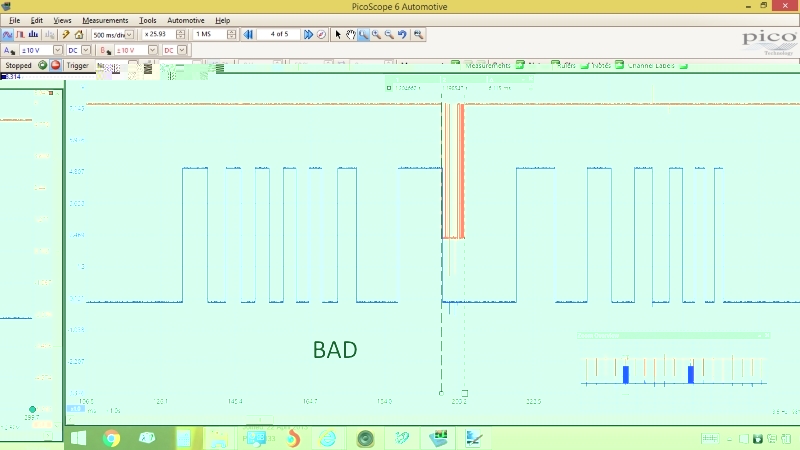This screenshot has width=800, height=450.
Task: Click the green trigger marker in left view
Action: [x=33, y=409]
